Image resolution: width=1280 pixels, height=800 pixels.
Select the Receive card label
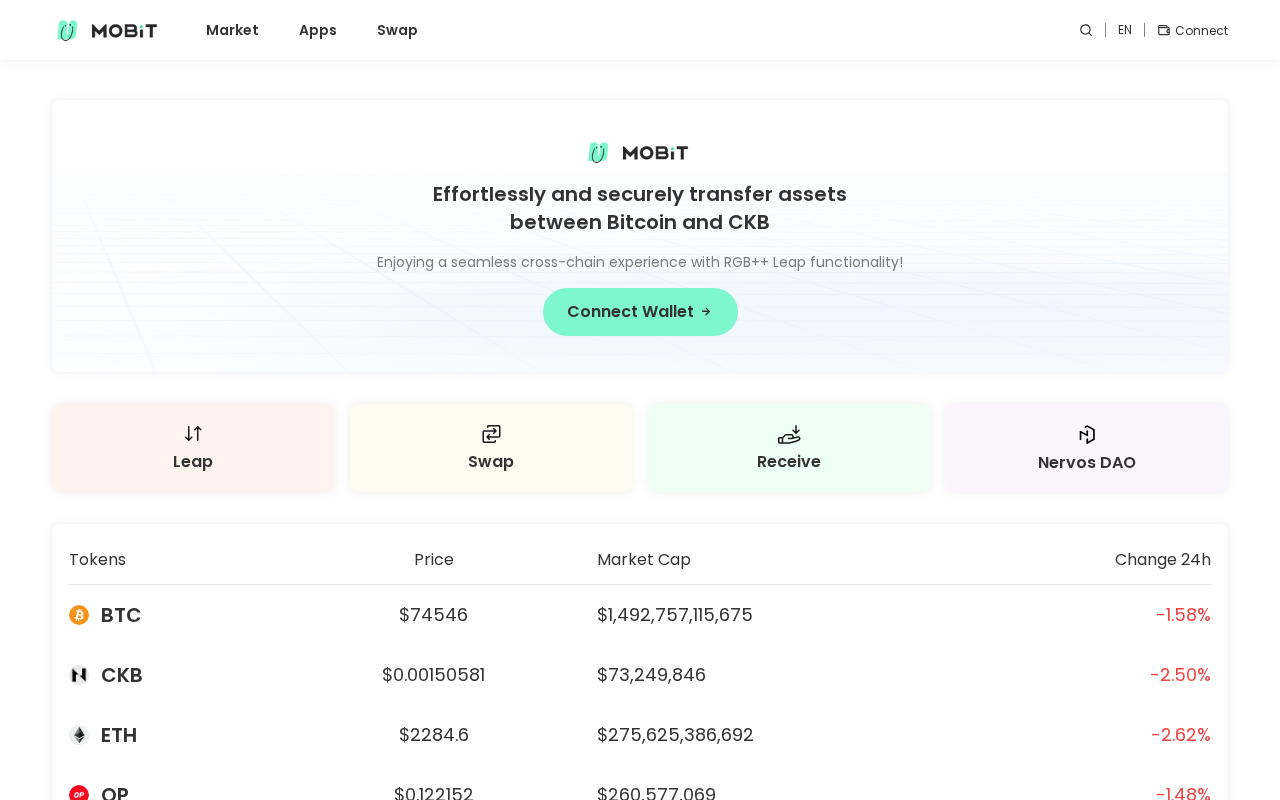789,462
